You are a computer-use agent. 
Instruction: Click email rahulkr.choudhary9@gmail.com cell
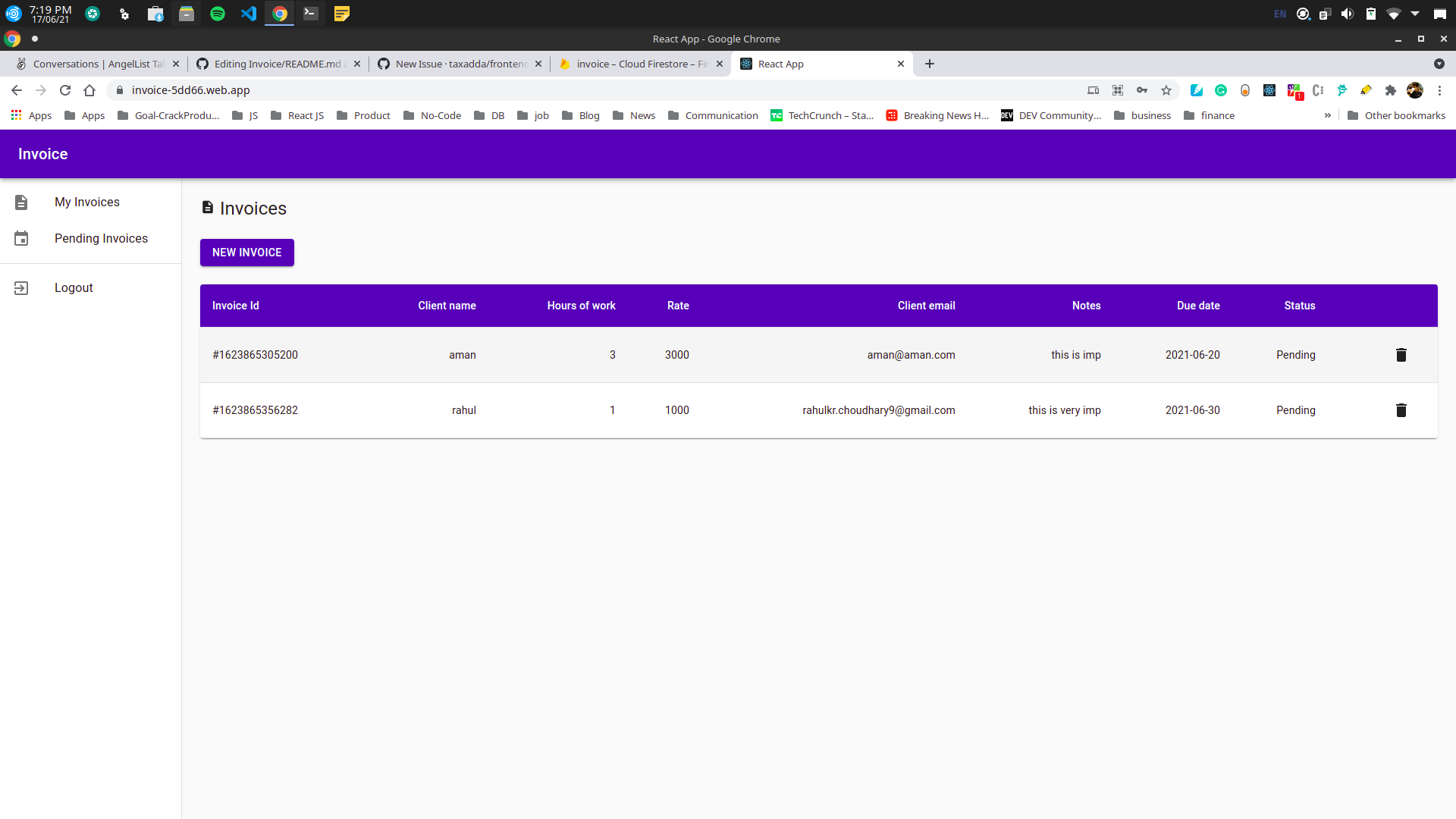879,410
